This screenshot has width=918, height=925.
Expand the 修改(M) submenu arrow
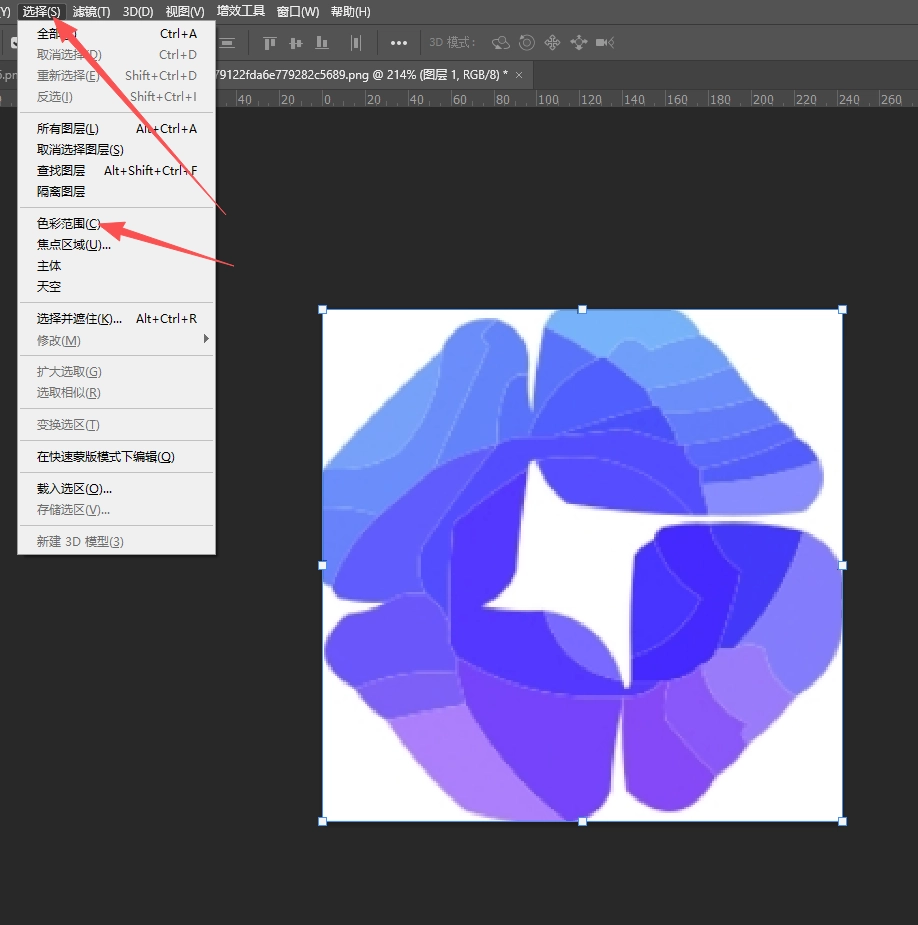coord(206,340)
